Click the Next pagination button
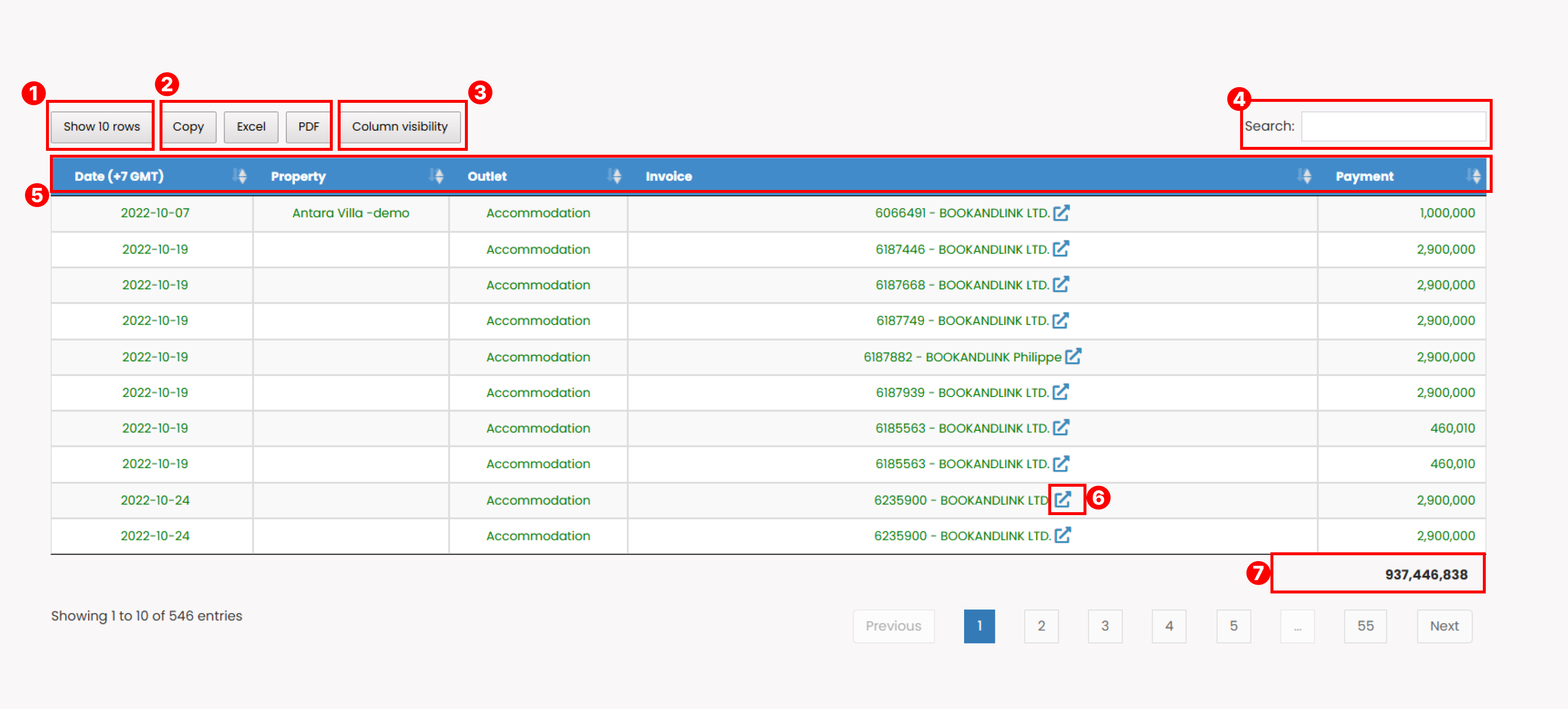This screenshot has height=709, width=1568. (x=1445, y=626)
